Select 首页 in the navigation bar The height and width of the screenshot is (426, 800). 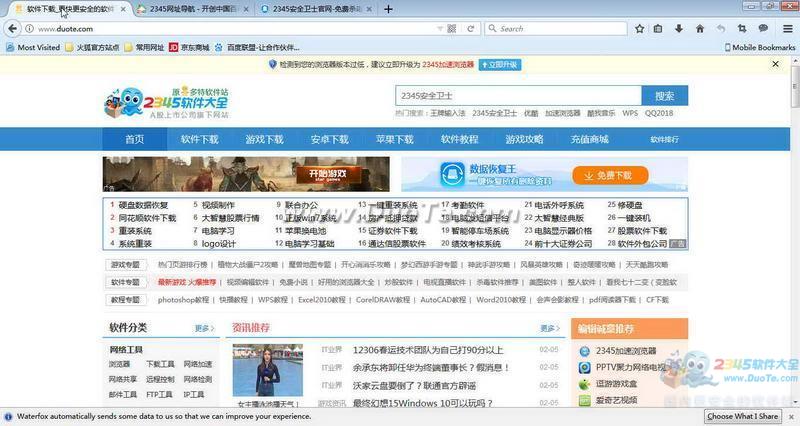coord(135,139)
